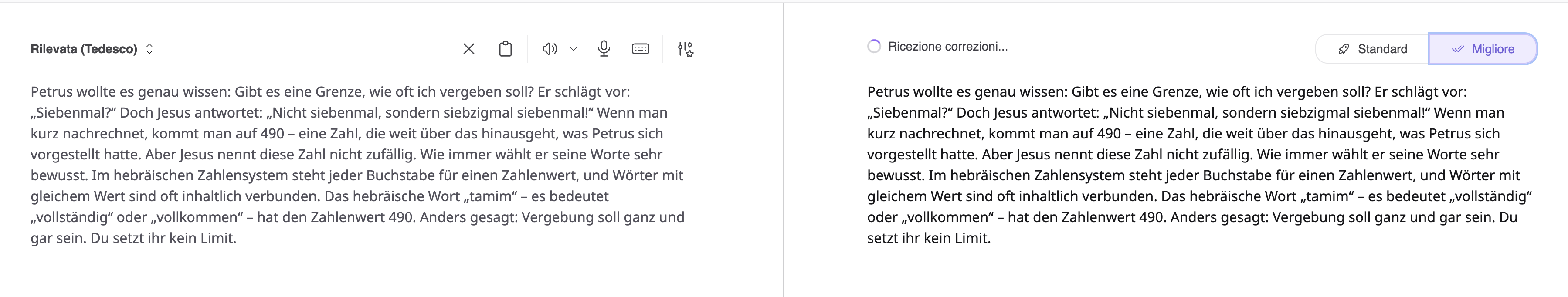Click the up-down arrows beside Rilevata (Tedesco)
This screenshot has height=297, width=1568.
pos(150,49)
